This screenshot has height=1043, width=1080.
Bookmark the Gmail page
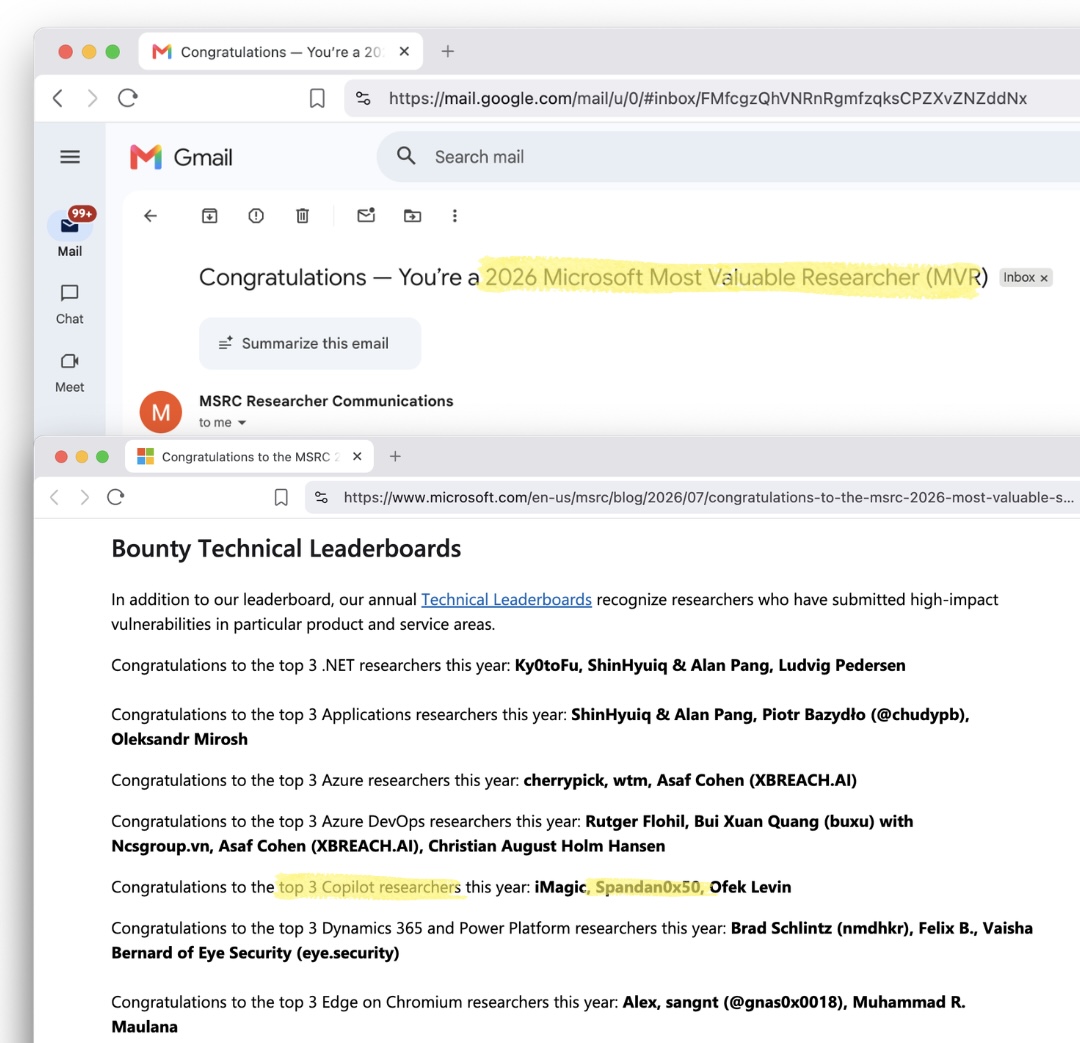coord(317,99)
